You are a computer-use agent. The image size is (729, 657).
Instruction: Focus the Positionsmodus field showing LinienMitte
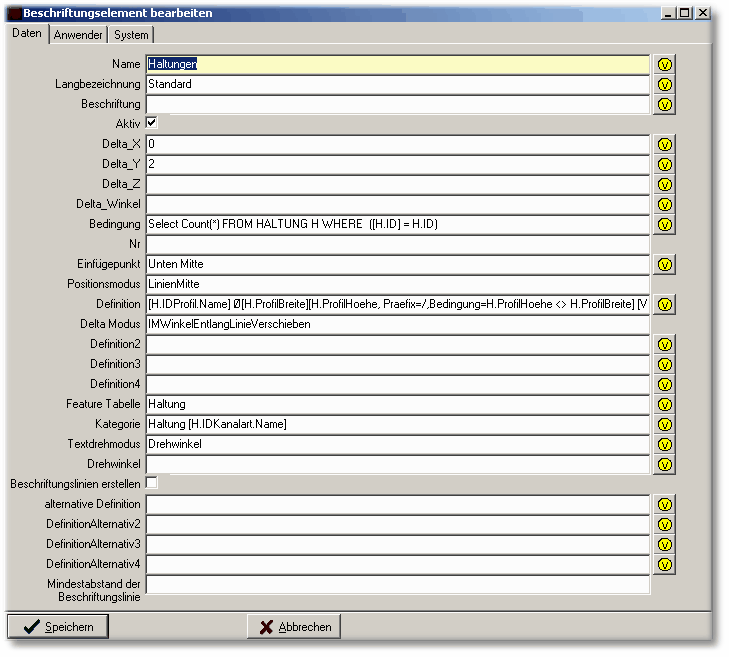point(397,284)
